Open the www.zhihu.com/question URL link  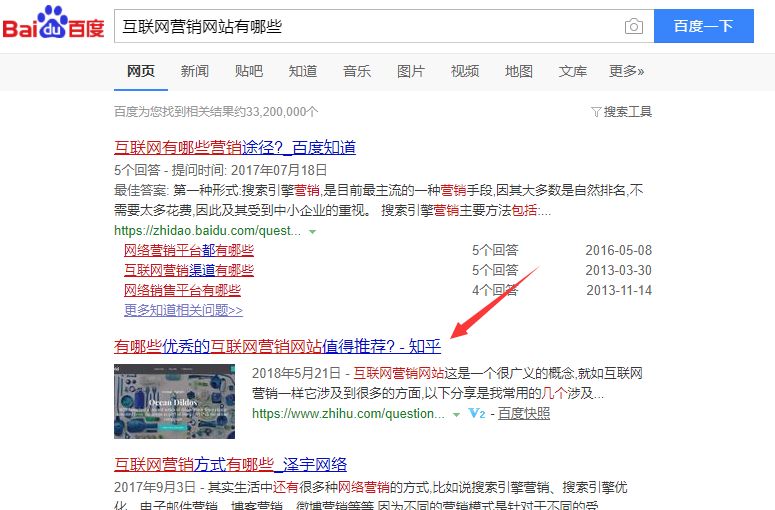click(348, 414)
